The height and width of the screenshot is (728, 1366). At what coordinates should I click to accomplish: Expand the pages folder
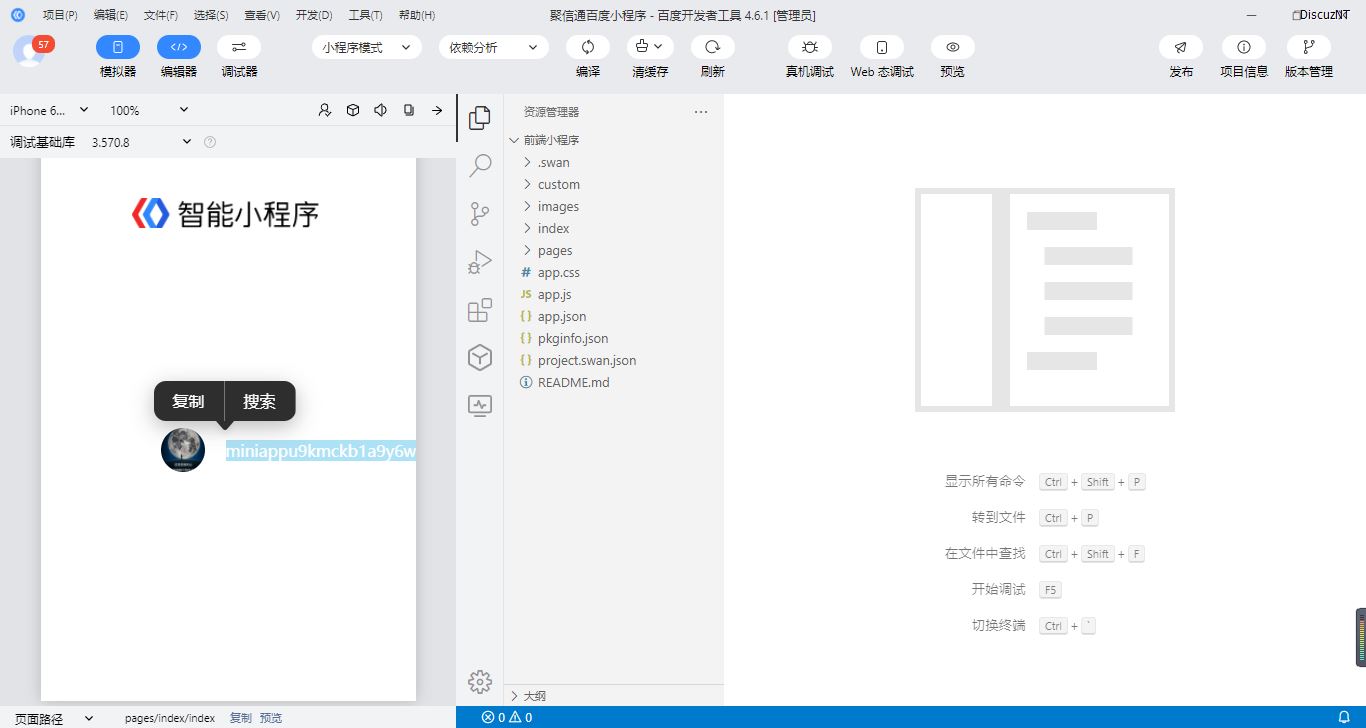pyautogui.click(x=555, y=251)
